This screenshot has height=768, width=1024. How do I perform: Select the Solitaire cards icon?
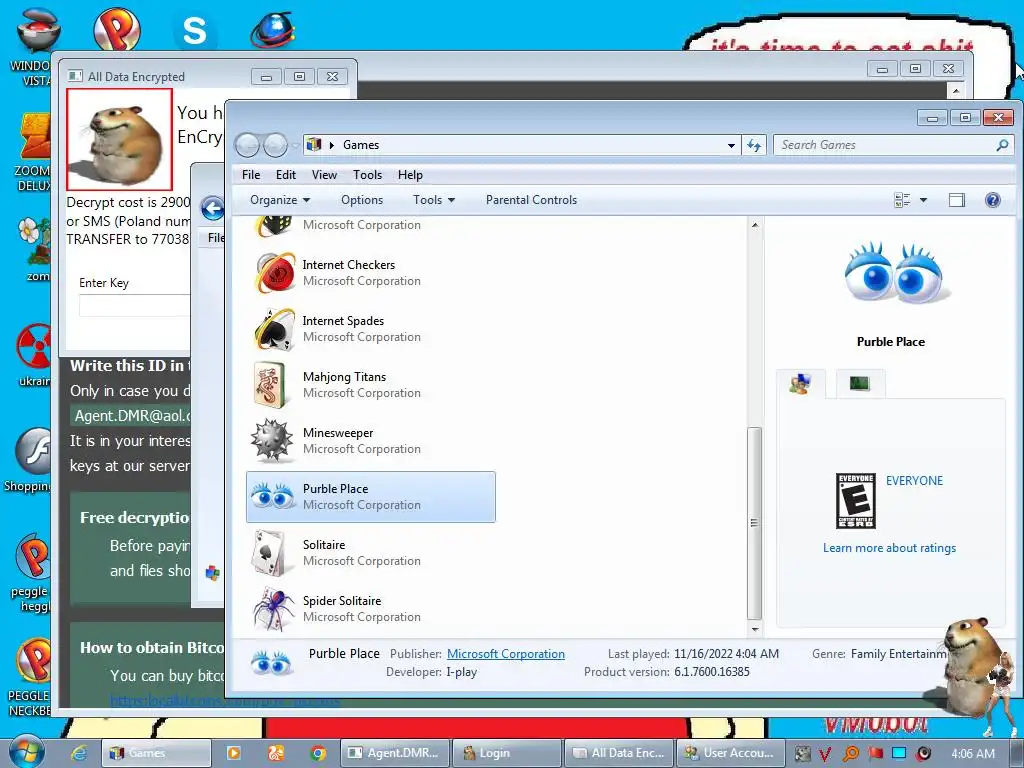(x=269, y=553)
